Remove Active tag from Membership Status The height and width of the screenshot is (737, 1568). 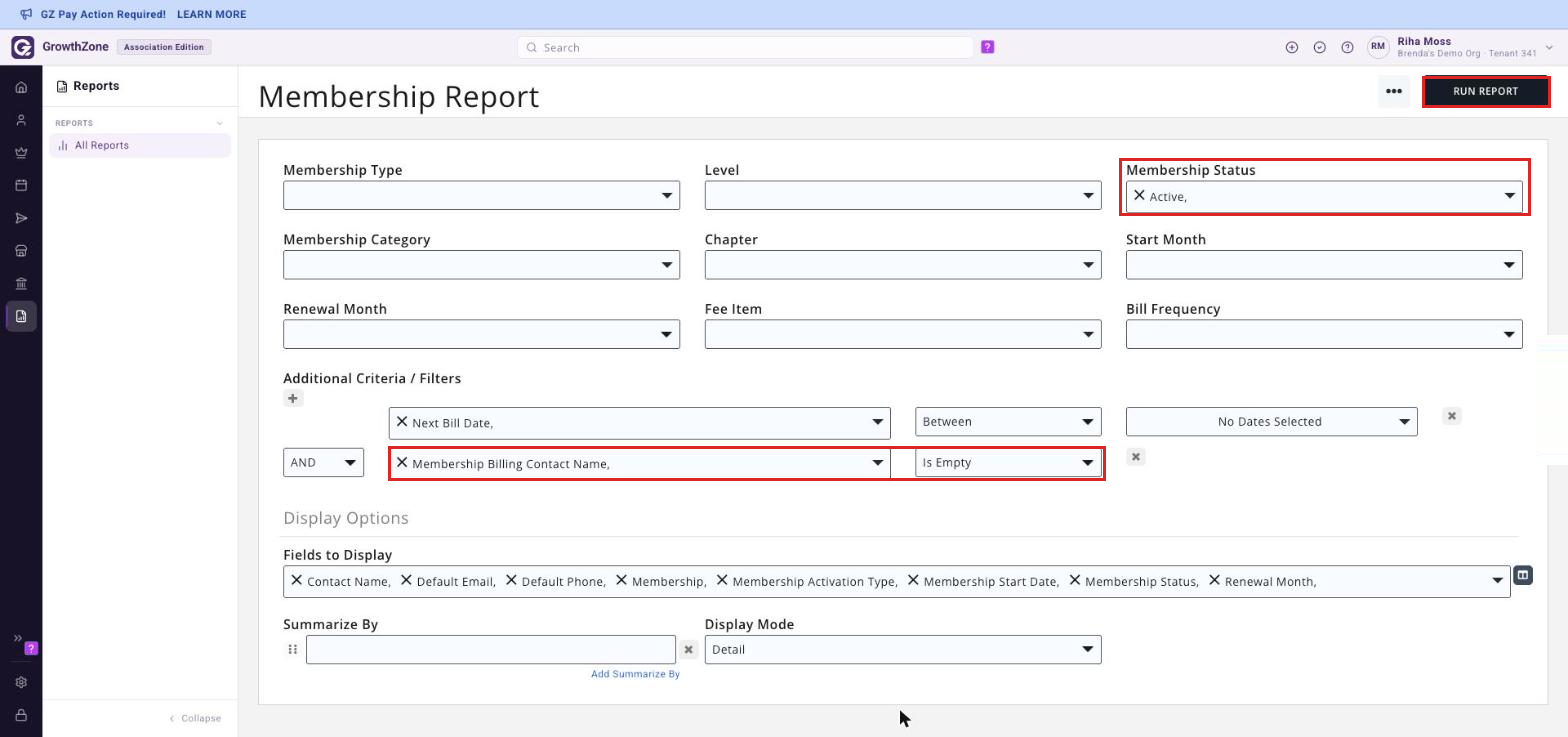(1139, 196)
